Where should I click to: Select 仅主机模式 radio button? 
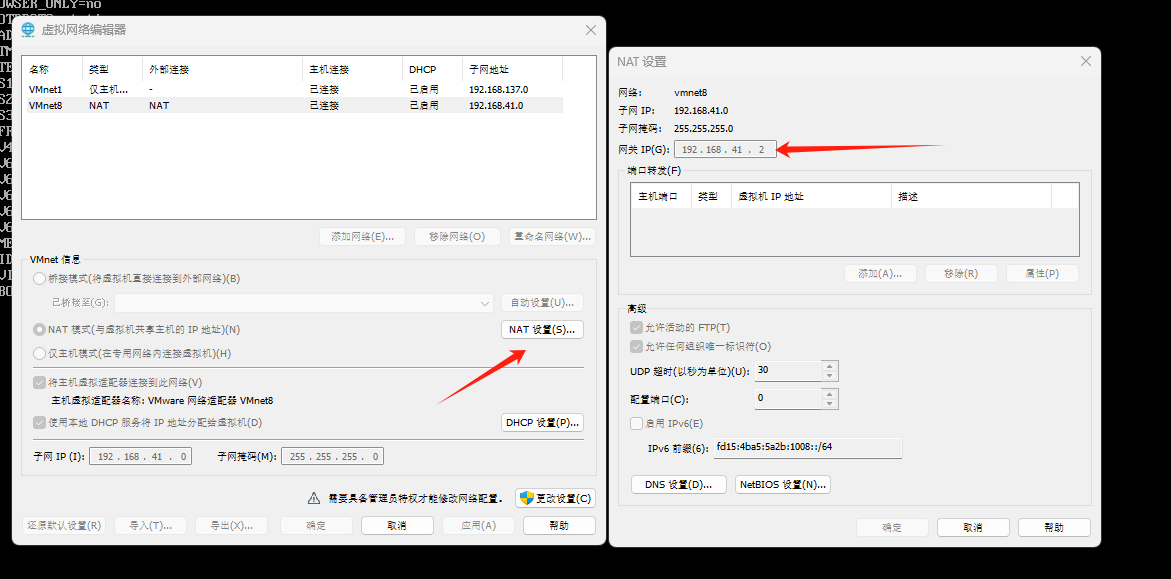[x=39, y=353]
